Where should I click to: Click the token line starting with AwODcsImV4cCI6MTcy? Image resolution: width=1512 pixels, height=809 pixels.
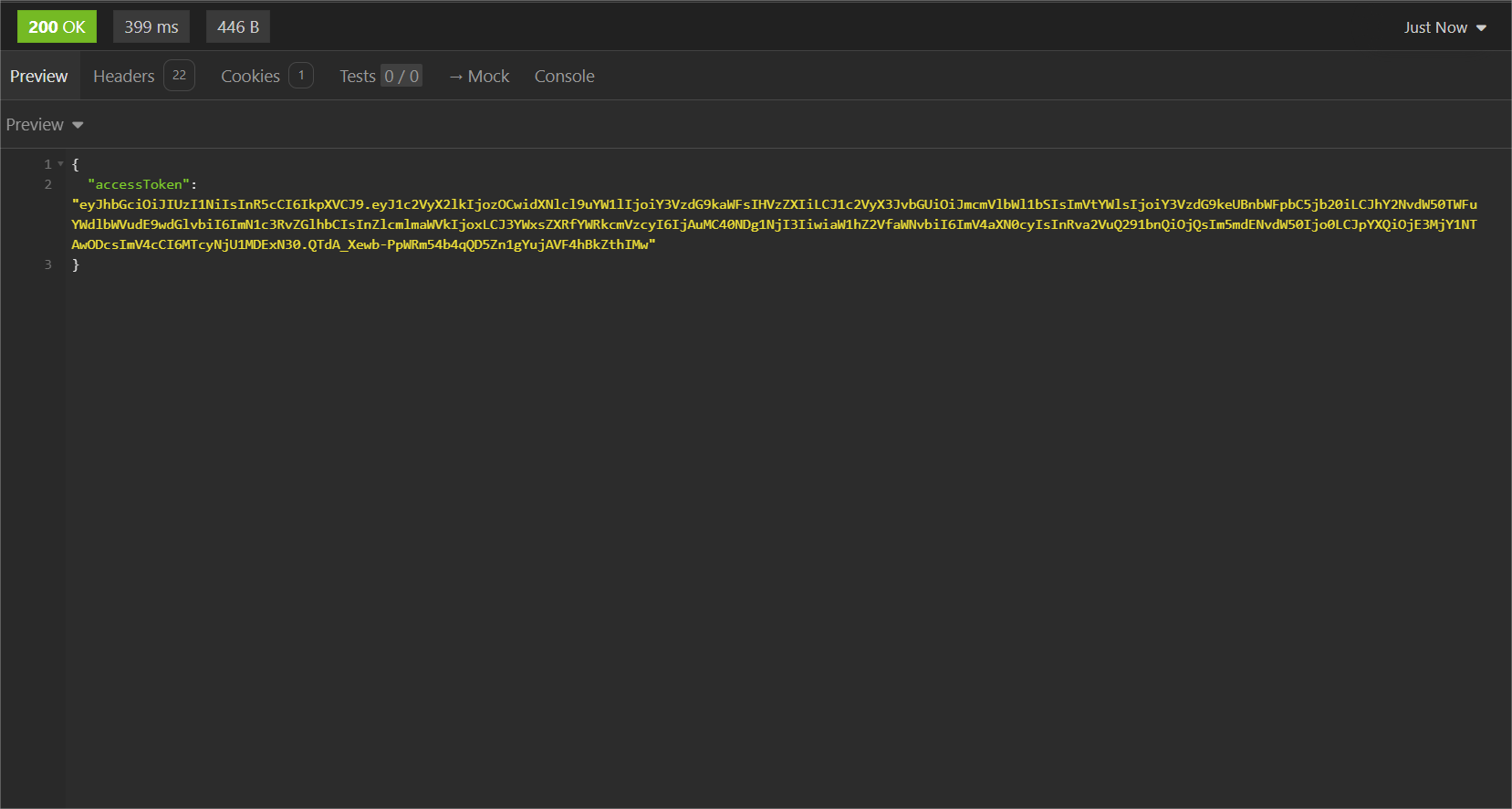pyautogui.click(x=363, y=244)
